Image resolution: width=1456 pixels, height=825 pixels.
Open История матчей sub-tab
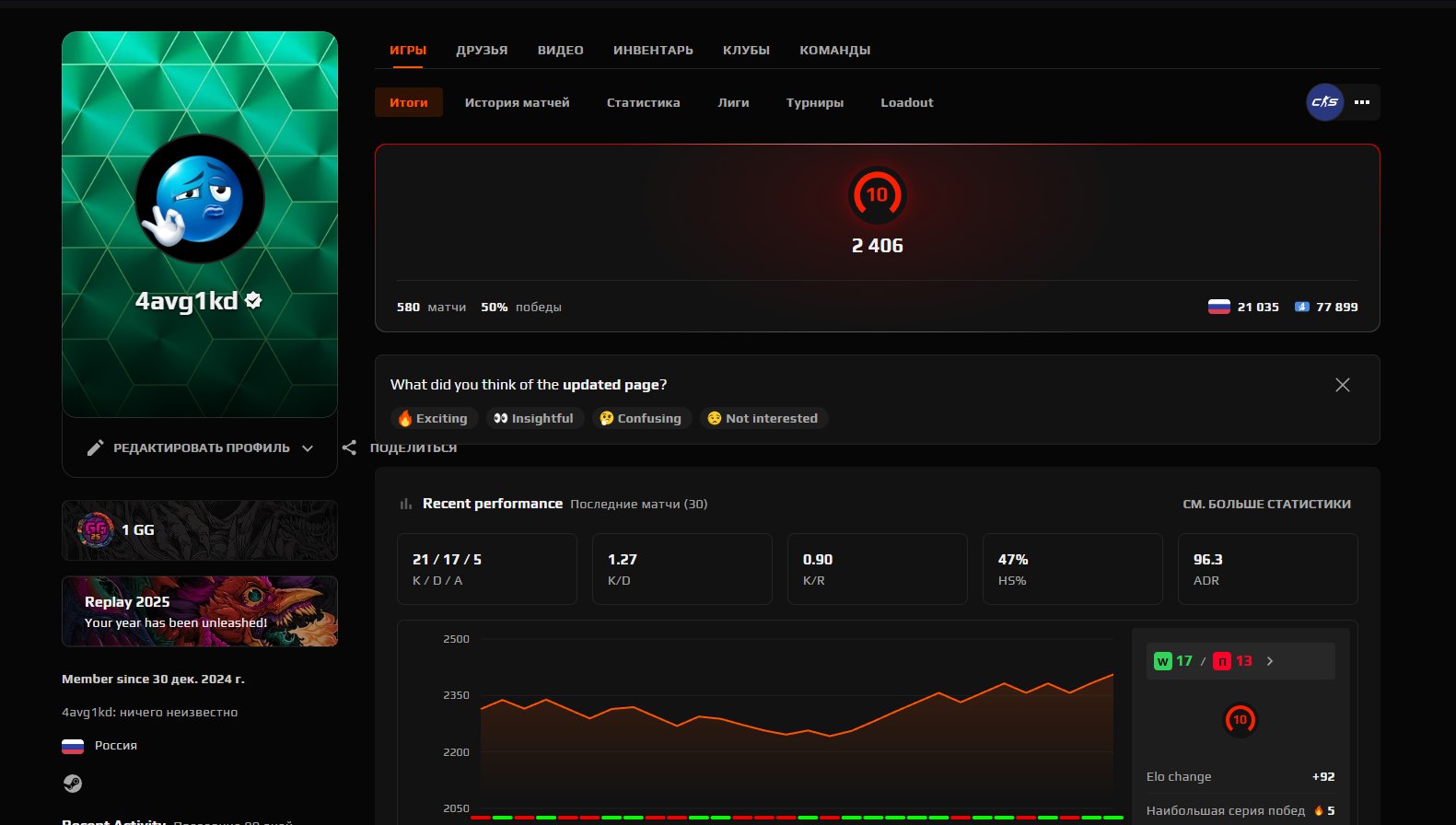point(517,102)
